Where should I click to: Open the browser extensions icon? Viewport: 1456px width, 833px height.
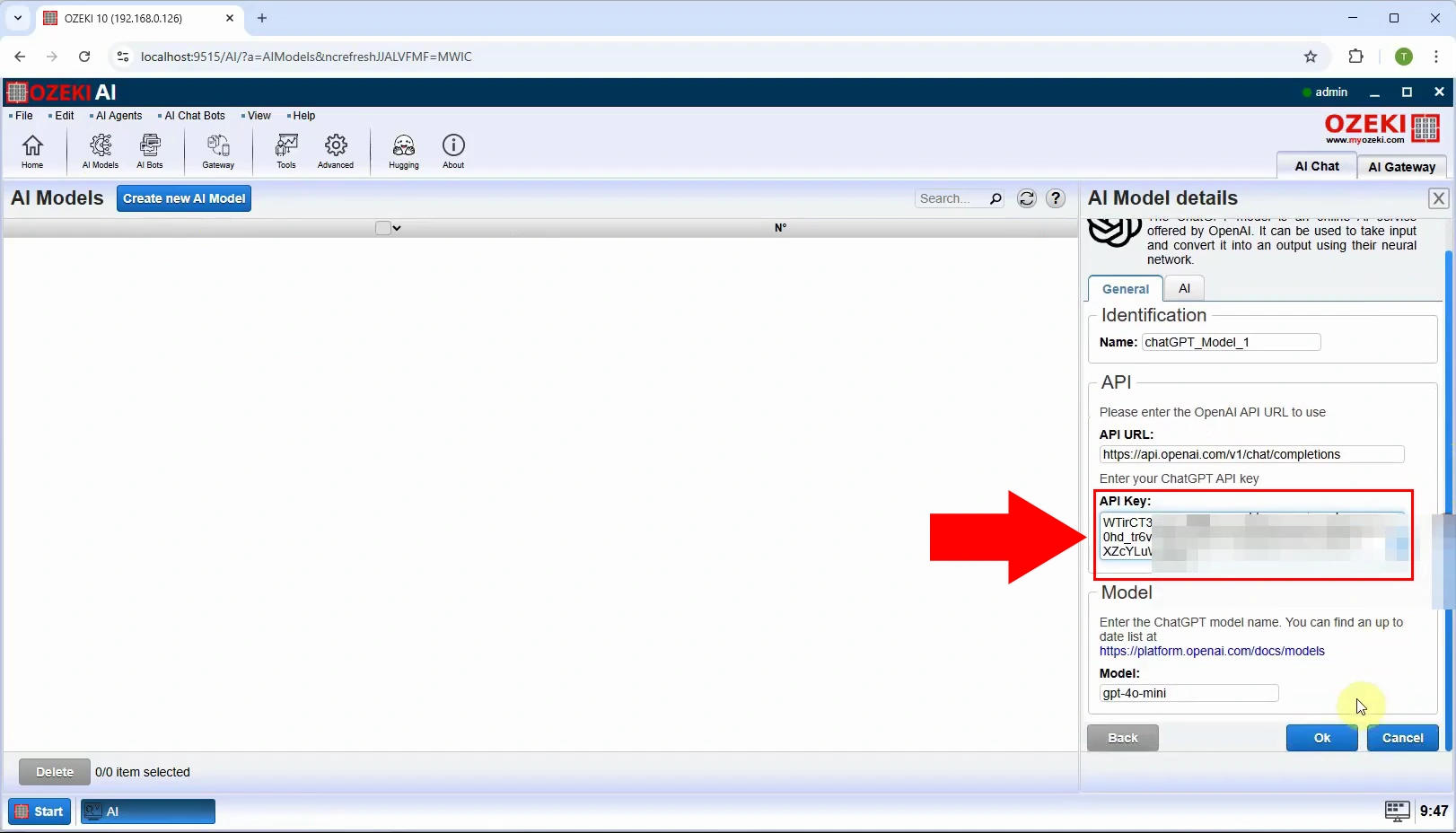1355,57
